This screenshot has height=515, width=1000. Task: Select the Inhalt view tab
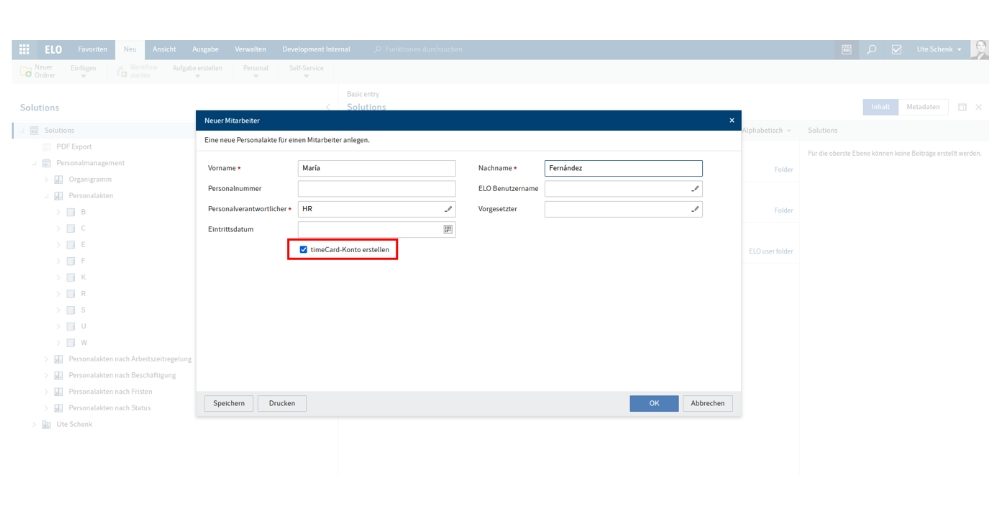tap(881, 107)
